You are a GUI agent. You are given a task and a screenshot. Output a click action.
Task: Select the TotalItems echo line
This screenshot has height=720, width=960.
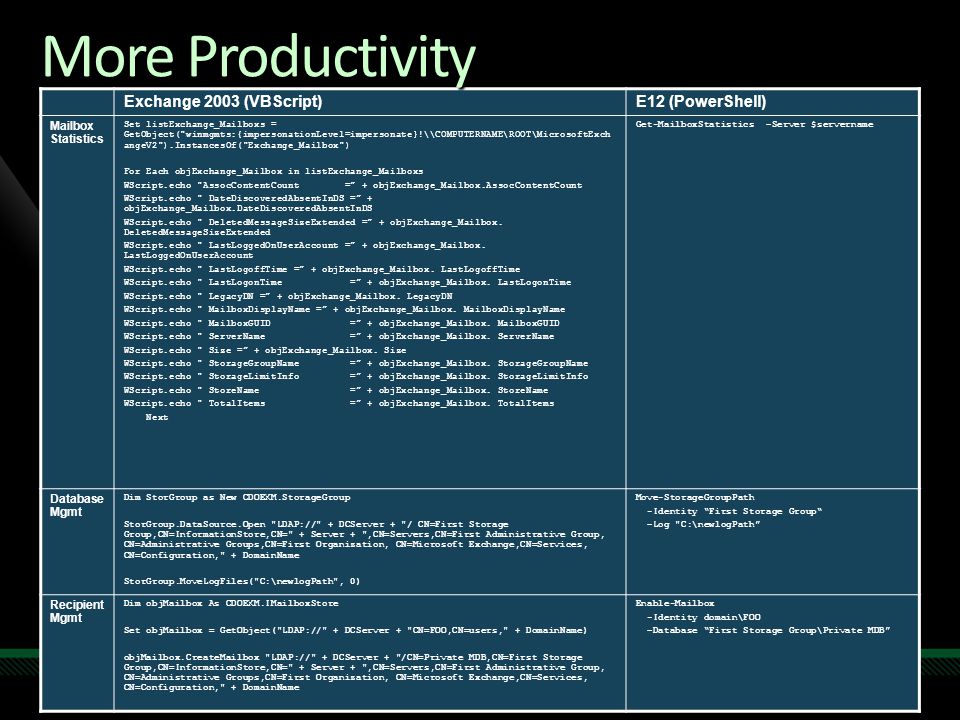click(339, 403)
